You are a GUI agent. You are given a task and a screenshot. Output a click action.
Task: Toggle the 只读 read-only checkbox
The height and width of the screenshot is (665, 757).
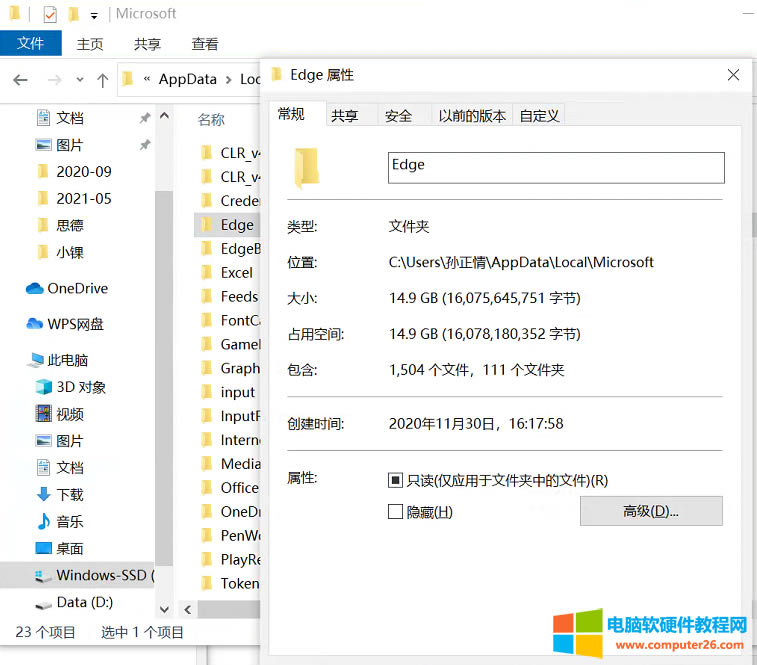395,481
